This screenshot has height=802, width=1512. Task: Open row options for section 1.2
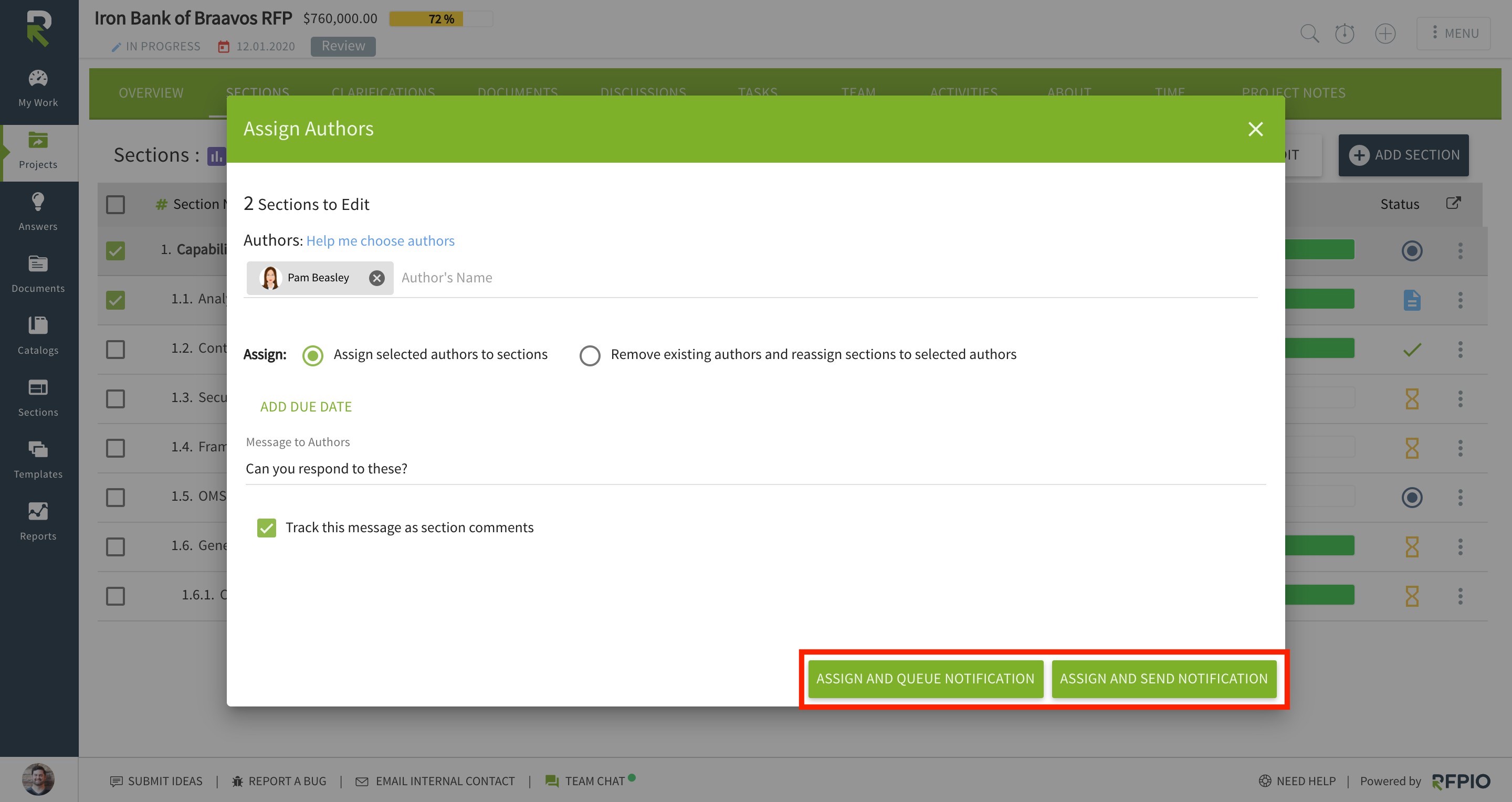tap(1461, 350)
